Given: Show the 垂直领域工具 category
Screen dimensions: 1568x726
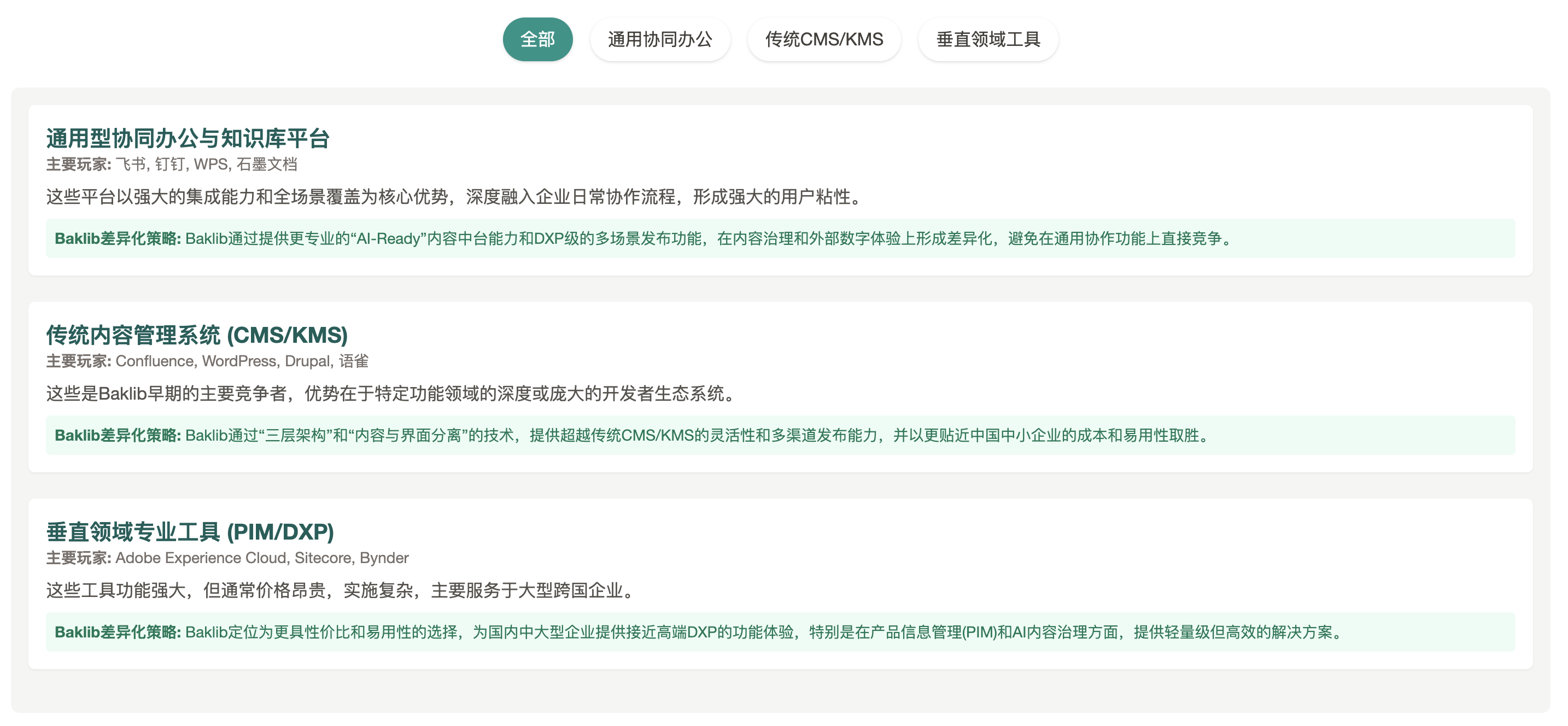Looking at the screenshot, I should 987,39.
